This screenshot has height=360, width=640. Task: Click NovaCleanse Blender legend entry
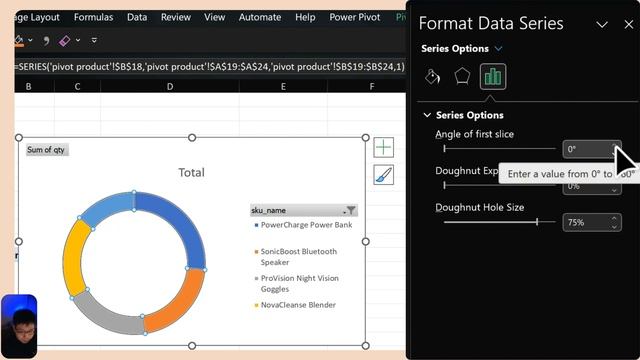coord(295,305)
